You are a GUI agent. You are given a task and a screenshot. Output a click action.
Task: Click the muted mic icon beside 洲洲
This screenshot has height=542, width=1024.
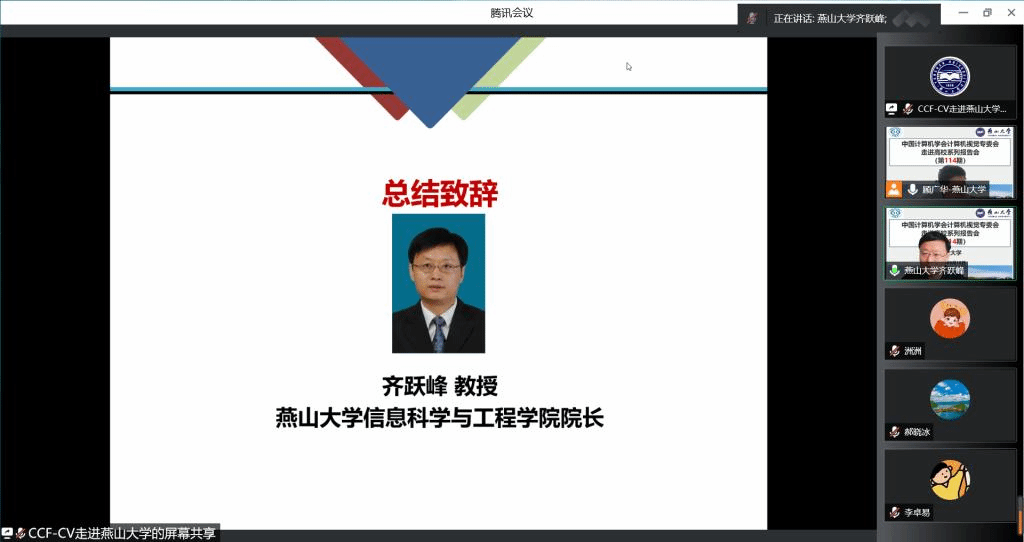click(x=895, y=351)
